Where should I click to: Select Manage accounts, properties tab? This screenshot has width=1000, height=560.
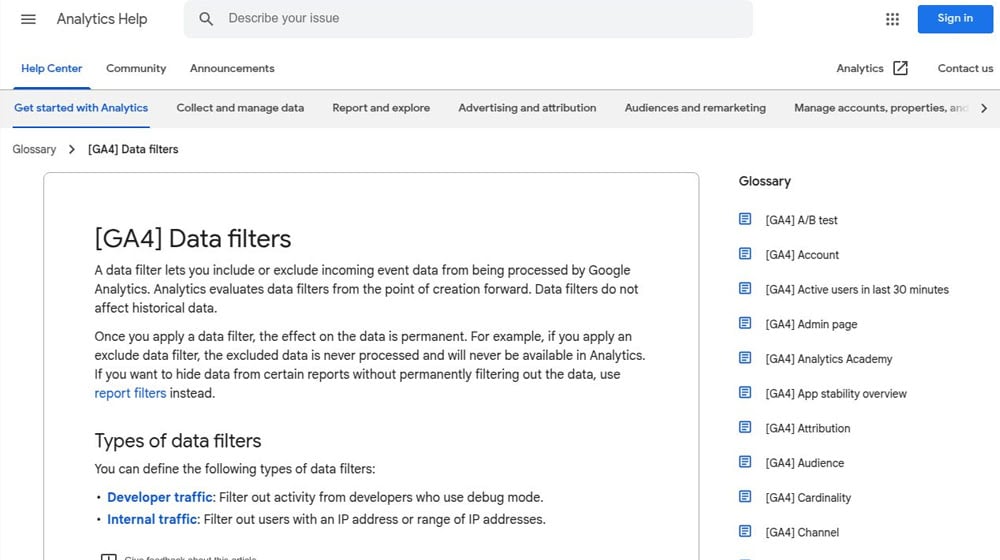tap(881, 108)
